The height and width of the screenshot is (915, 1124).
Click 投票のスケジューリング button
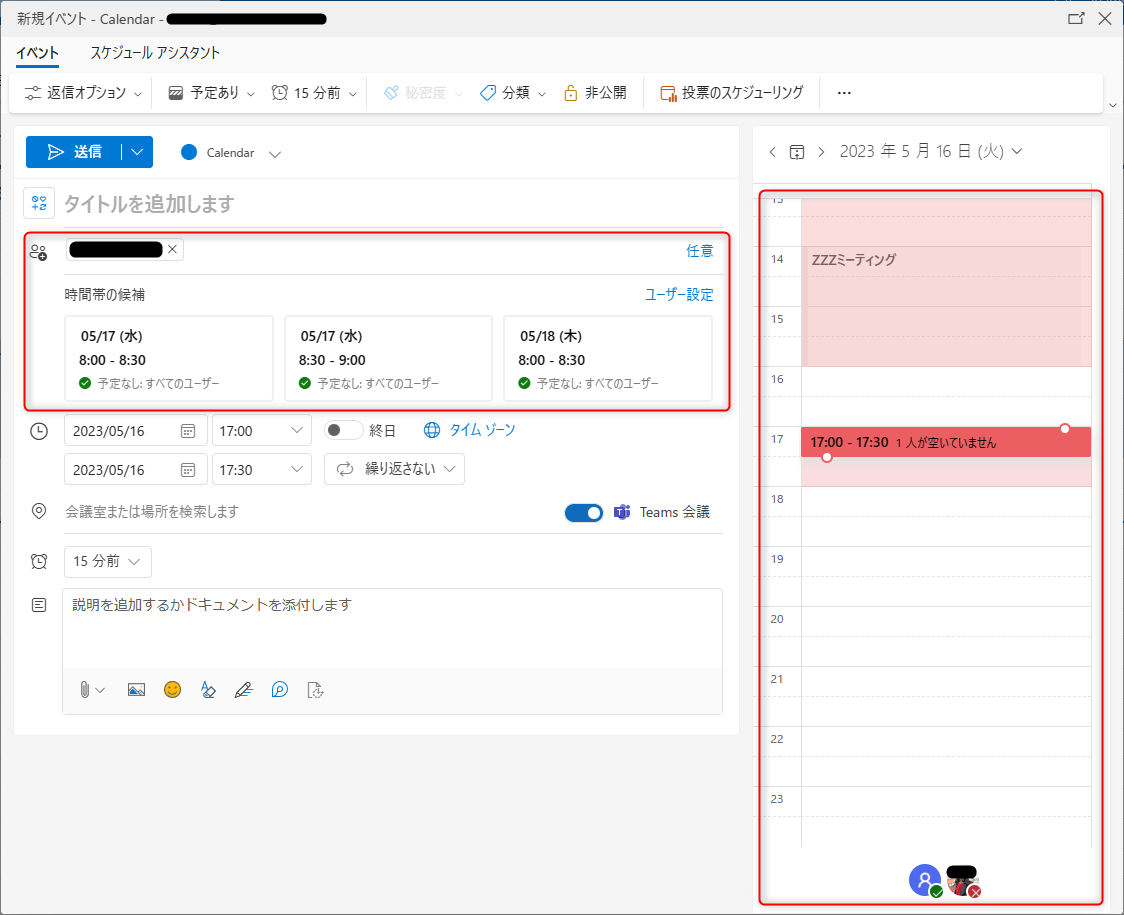[732, 93]
